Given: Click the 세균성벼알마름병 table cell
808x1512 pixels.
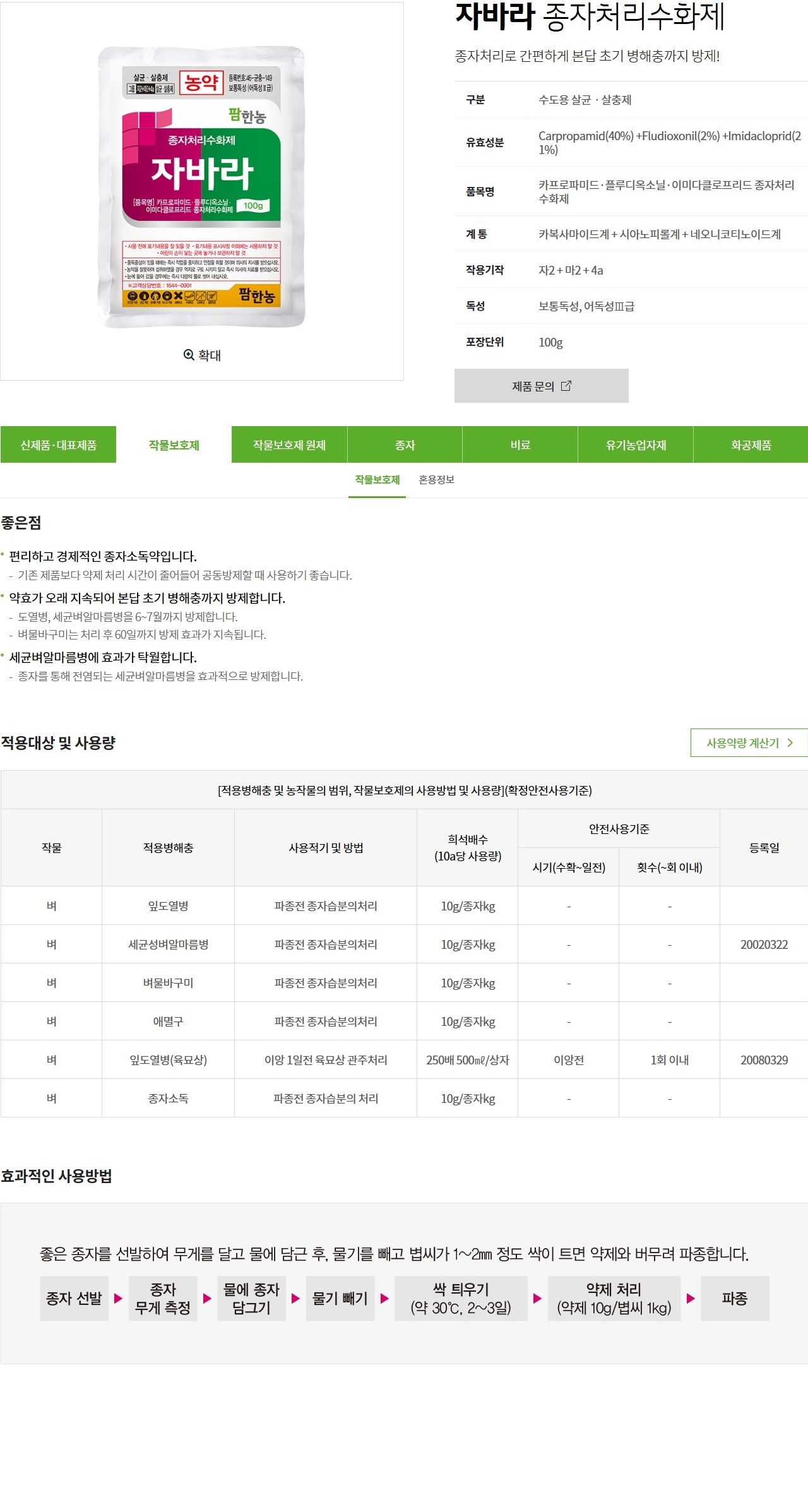Looking at the screenshot, I should pyautogui.click(x=168, y=944).
